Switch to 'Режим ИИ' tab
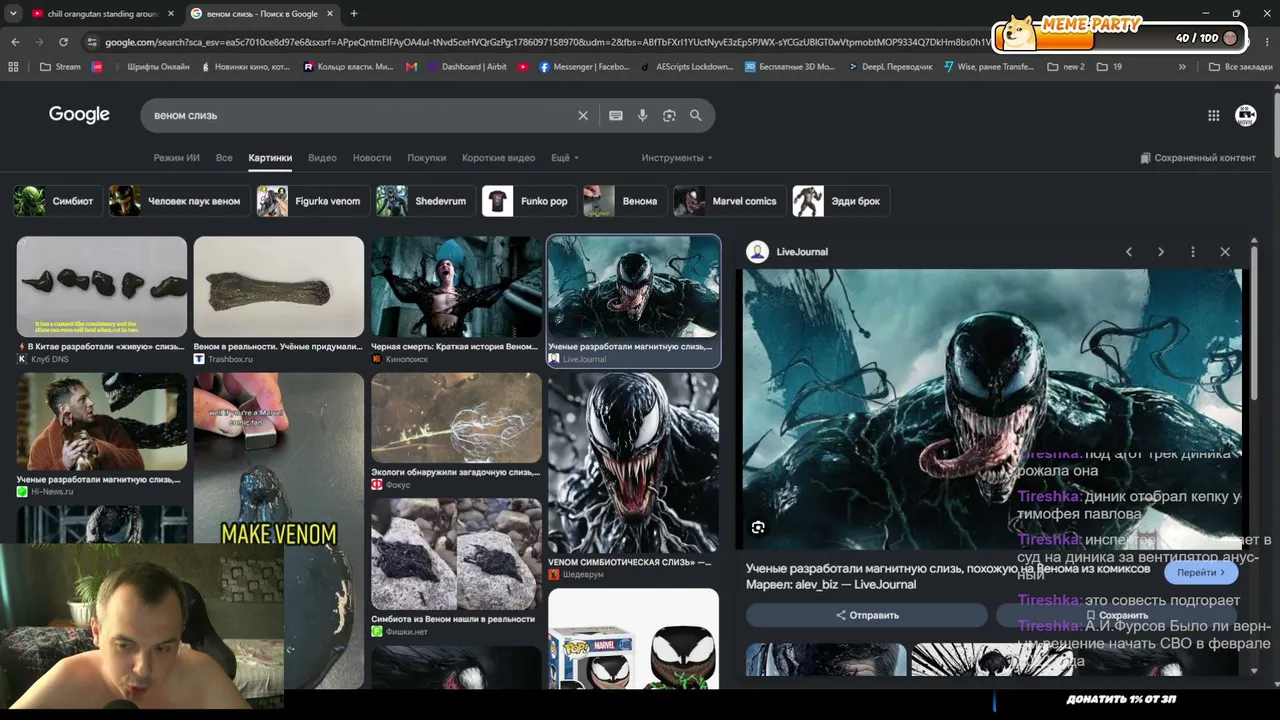Image resolution: width=1280 pixels, height=720 pixels. click(176, 158)
